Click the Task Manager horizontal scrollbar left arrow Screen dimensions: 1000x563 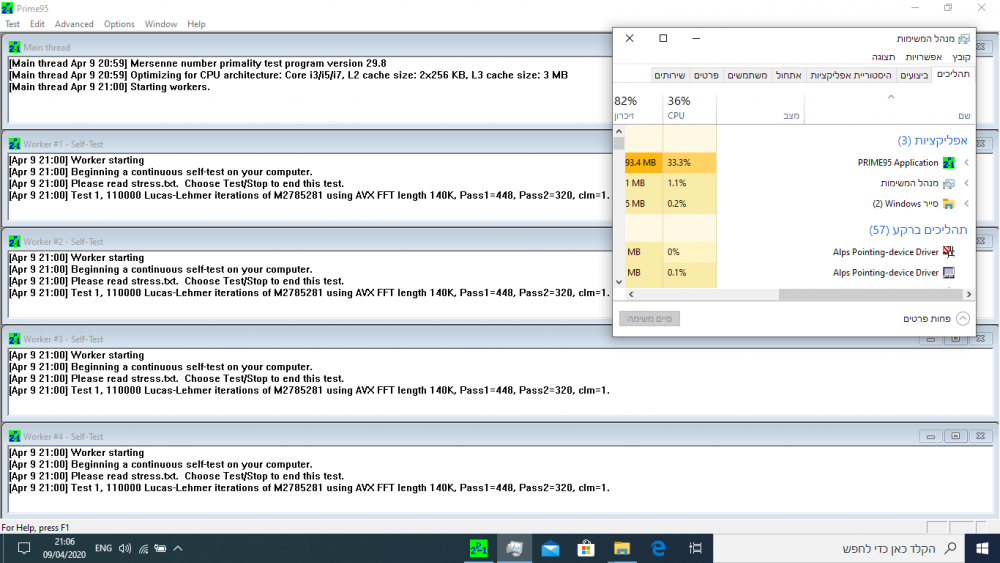pyautogui.click(x=631, y=294)
